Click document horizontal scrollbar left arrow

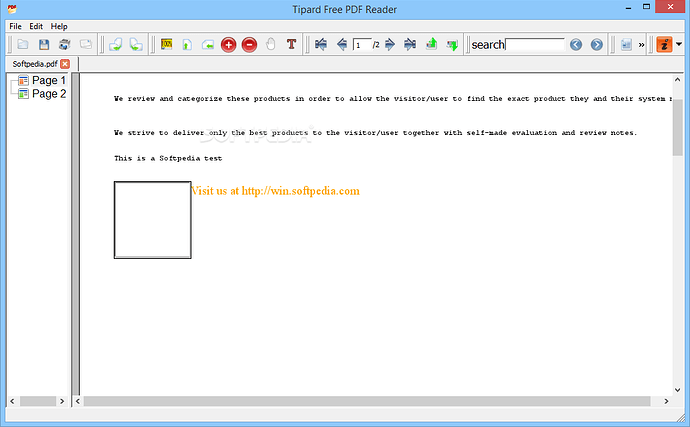(x=78, y=401)
